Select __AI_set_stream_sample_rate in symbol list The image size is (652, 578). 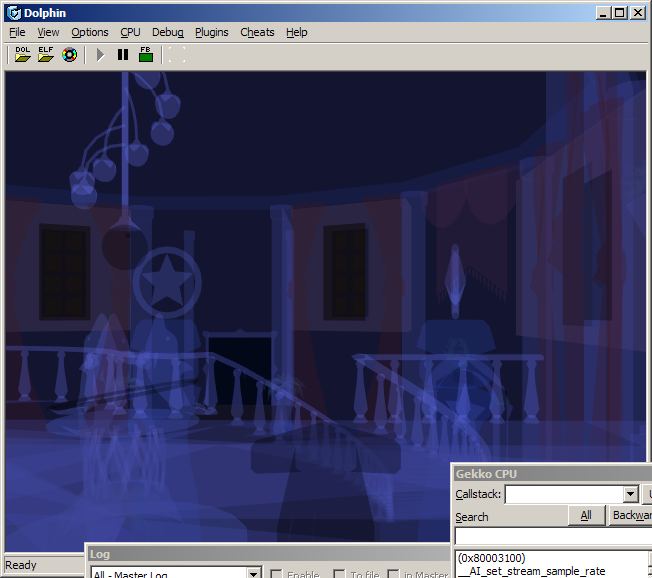click(x=531, y=571)
